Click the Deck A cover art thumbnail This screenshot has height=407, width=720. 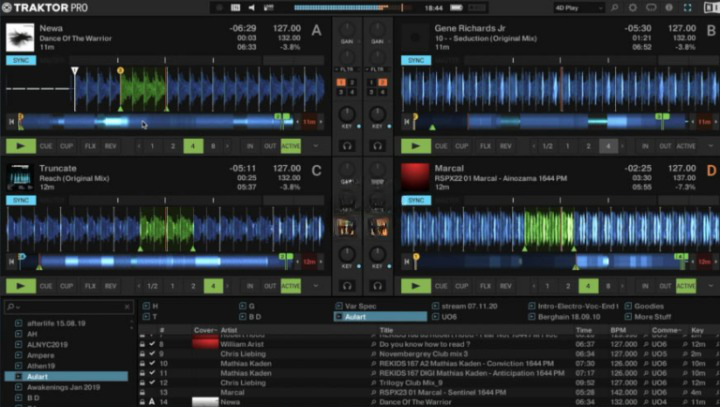(x=20, y=37)
